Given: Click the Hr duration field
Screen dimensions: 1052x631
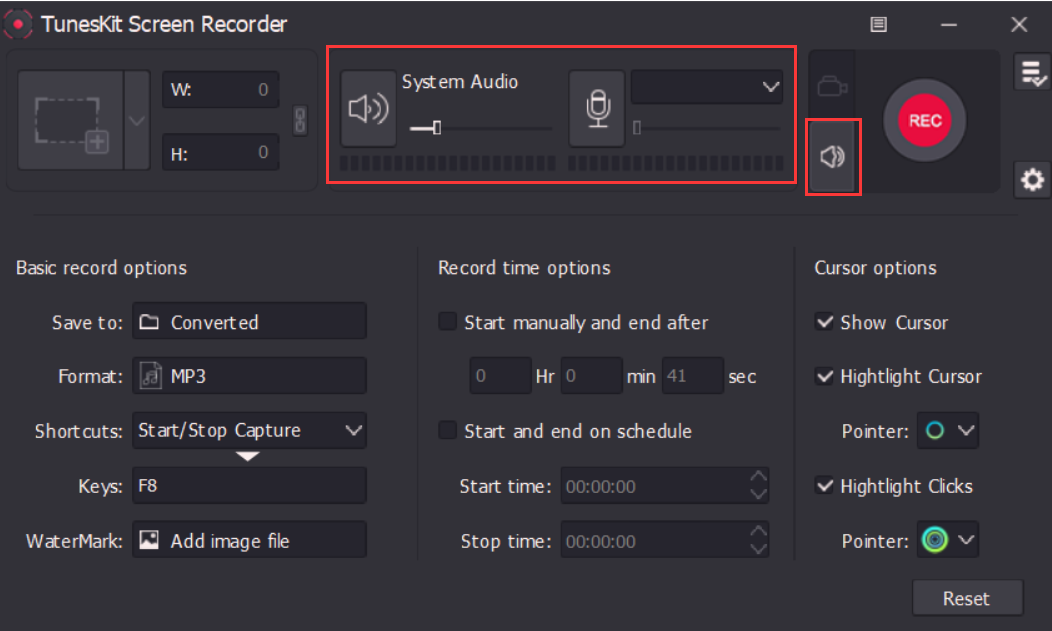Looking at the screenshot, I should 501,376.
